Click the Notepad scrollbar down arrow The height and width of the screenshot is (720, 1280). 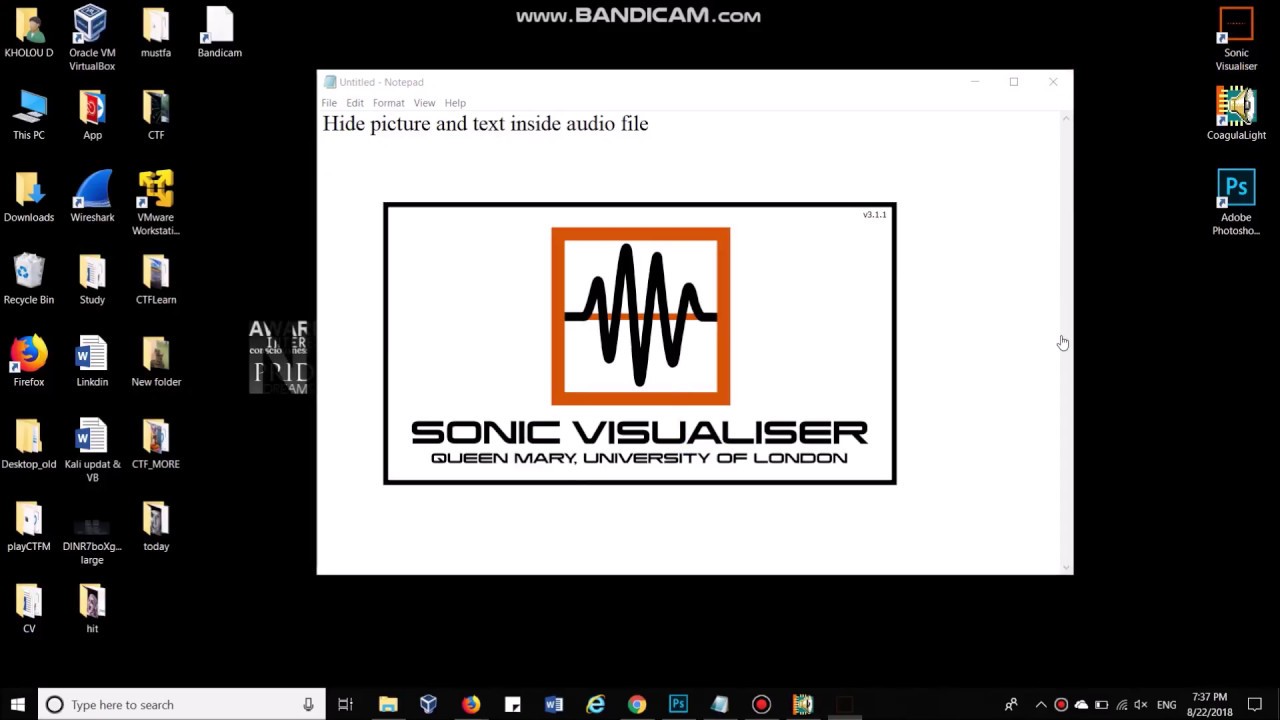pos(1066,567)
